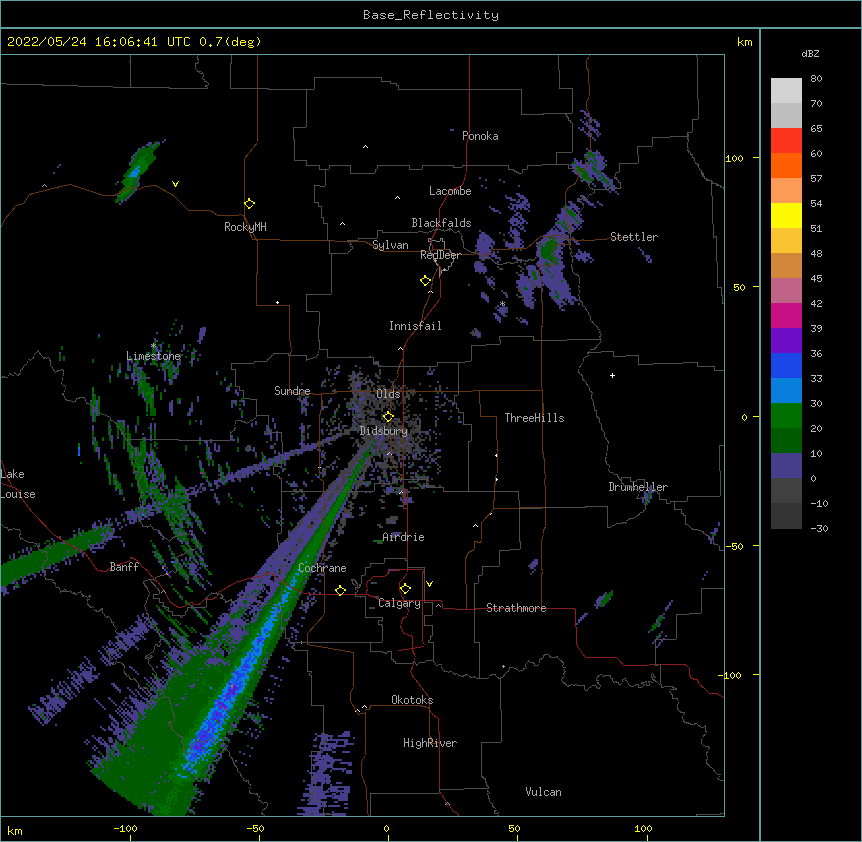Click the yellow V marker northwest of RockyMH
The width and height of the screenshot is (862, 842).
(x=175, y=184)
